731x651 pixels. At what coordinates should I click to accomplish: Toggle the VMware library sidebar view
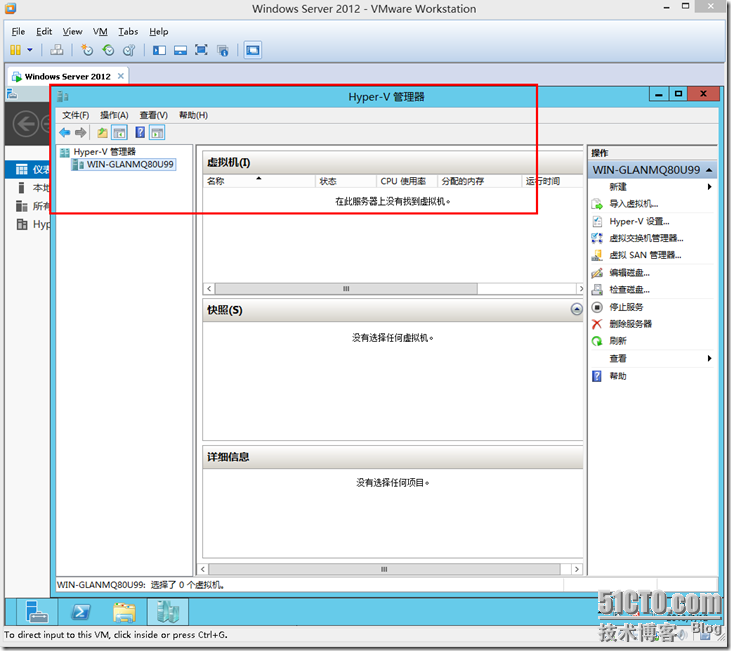(x=159, y=50)
